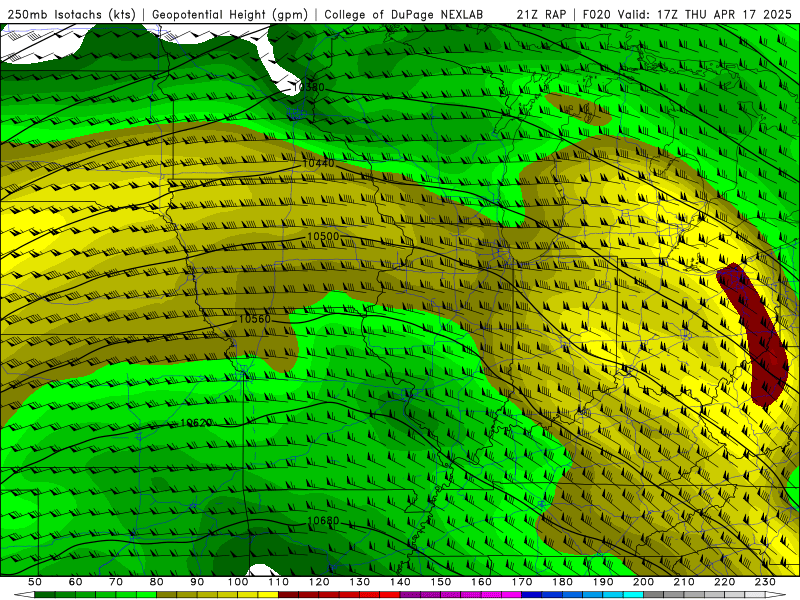
Task: Click the 170 value on the color scale
Action: coord(522,582)
